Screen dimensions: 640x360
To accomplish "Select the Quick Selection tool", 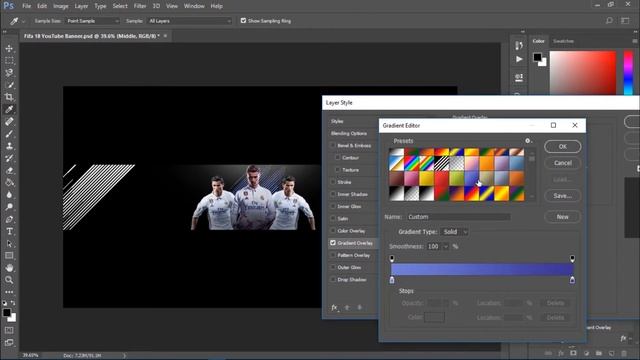I will pyautogui.click(x=9, y=85).
